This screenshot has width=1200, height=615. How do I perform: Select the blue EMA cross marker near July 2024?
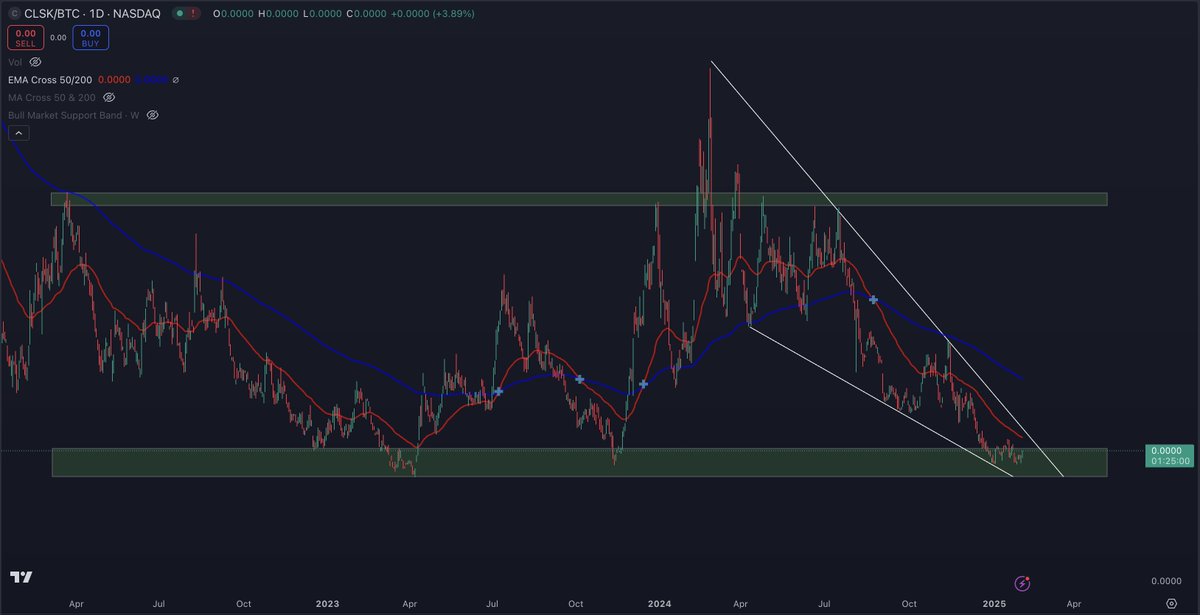tap(873, 299)
